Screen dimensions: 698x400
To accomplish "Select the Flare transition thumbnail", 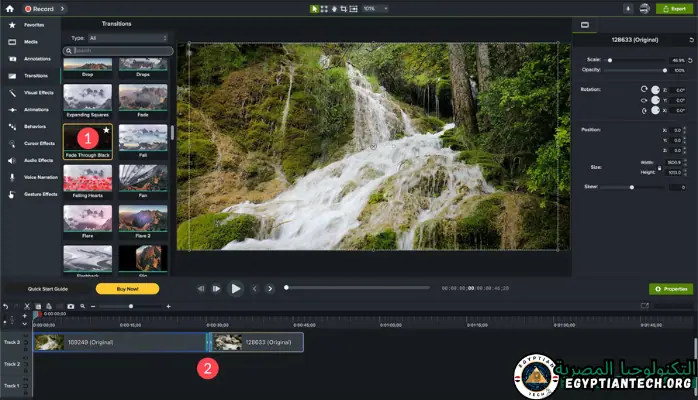I will pos(88,218).
